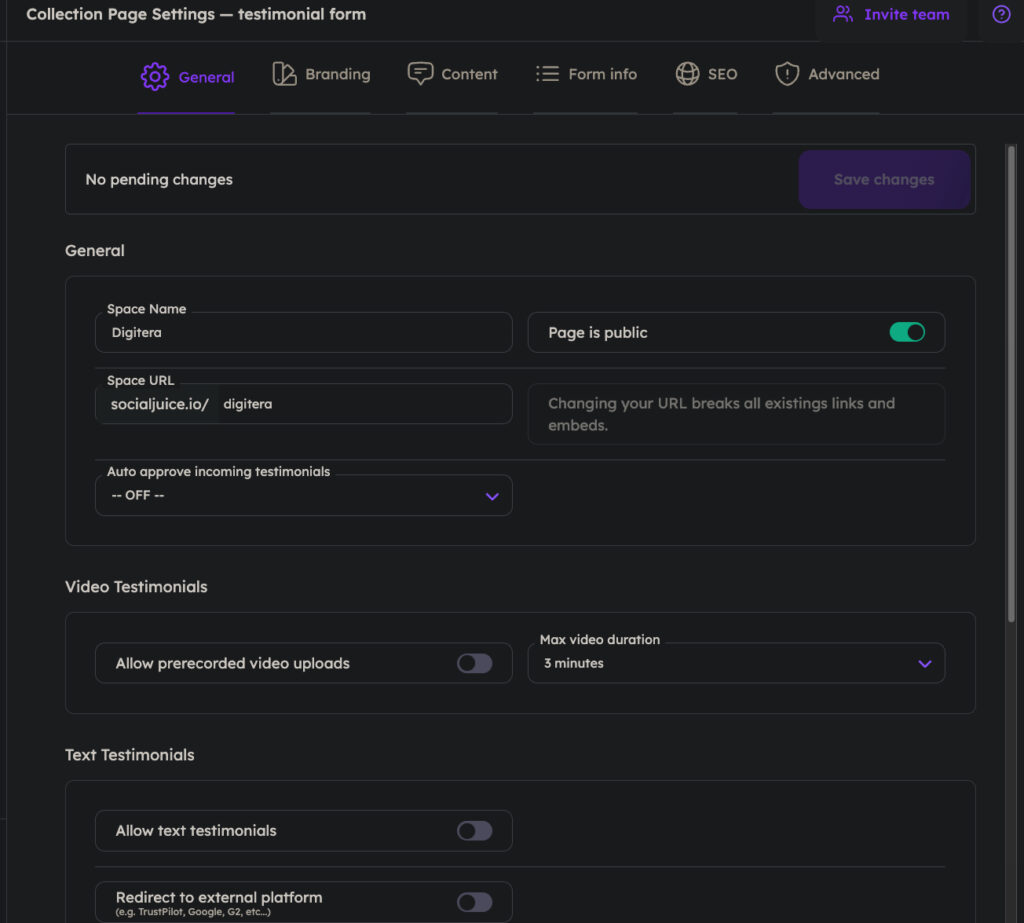The width and height of the screenshot is (1024, 923).
Task: Open Auto approve incoming testimonials dropdown
Action: tap(304, 496)
